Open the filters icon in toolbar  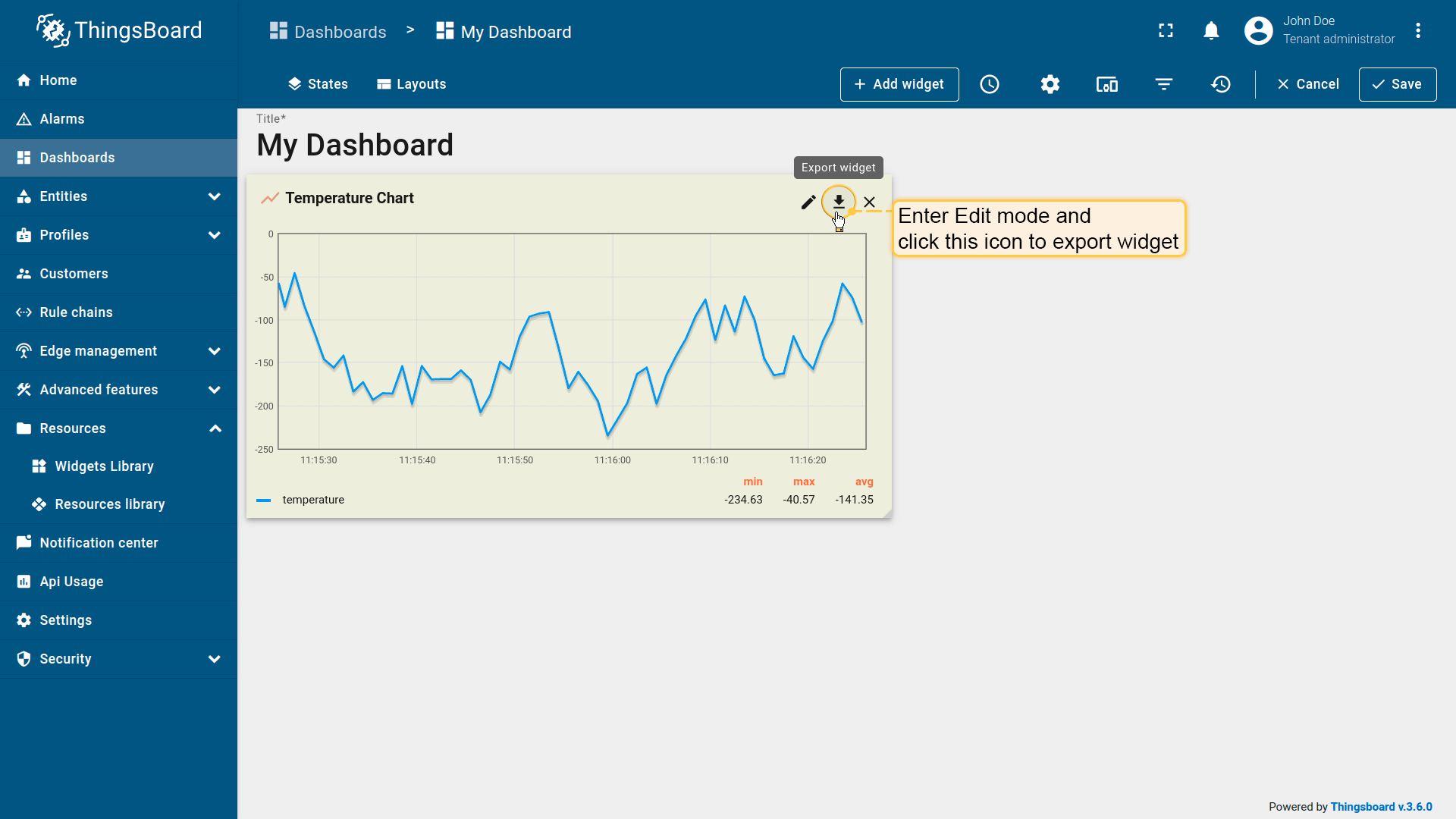point(1163,84)
